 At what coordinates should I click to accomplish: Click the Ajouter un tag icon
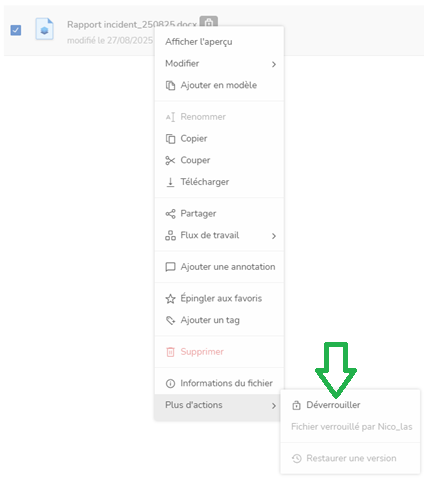170,321
